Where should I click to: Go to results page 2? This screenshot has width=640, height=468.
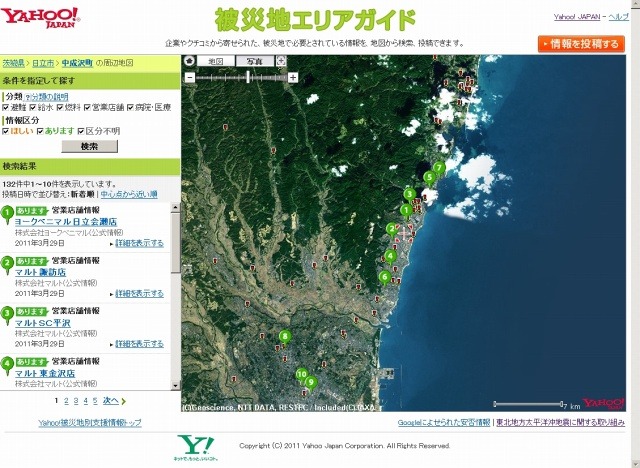coord(66,401)
